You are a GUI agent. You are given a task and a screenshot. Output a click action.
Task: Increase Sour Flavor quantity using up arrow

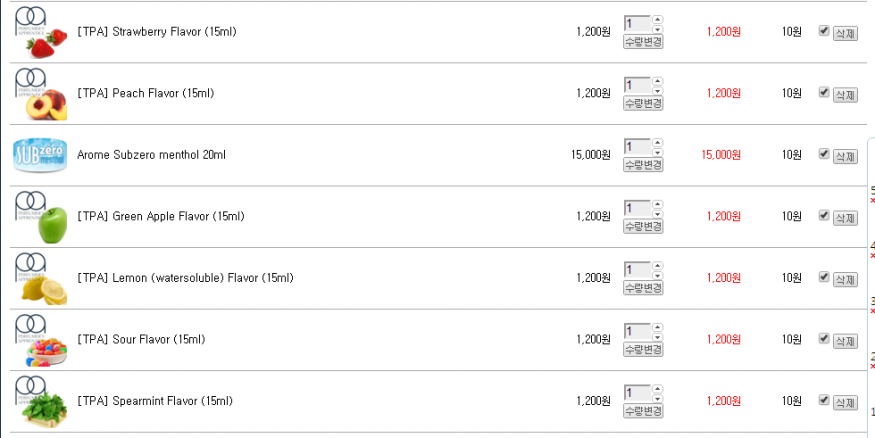pyautogui.click(x=657, y=328)
